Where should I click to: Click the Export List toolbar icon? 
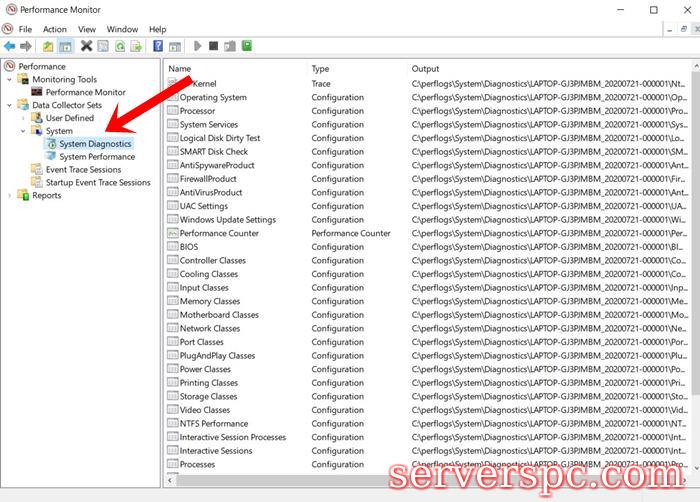[136, 46]
